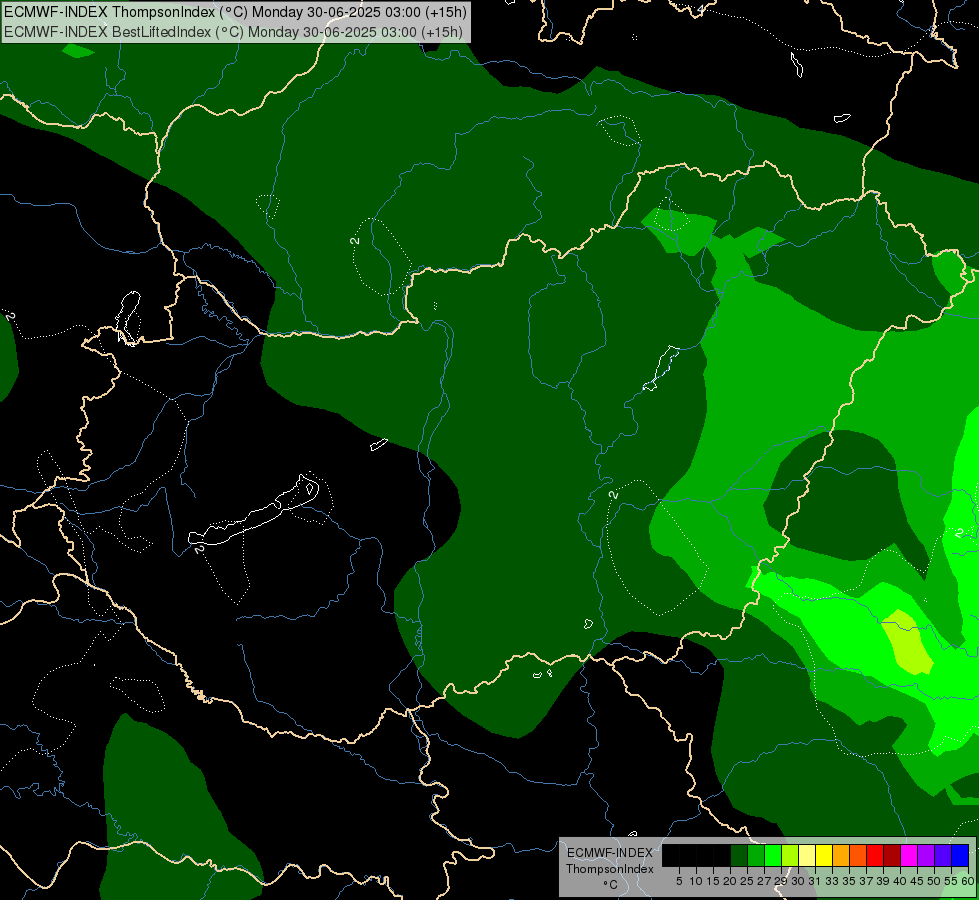The width and height of the screenshot is (979, 900).
Task: Click the °C unit label in legend
Action: tap(611, 885)
